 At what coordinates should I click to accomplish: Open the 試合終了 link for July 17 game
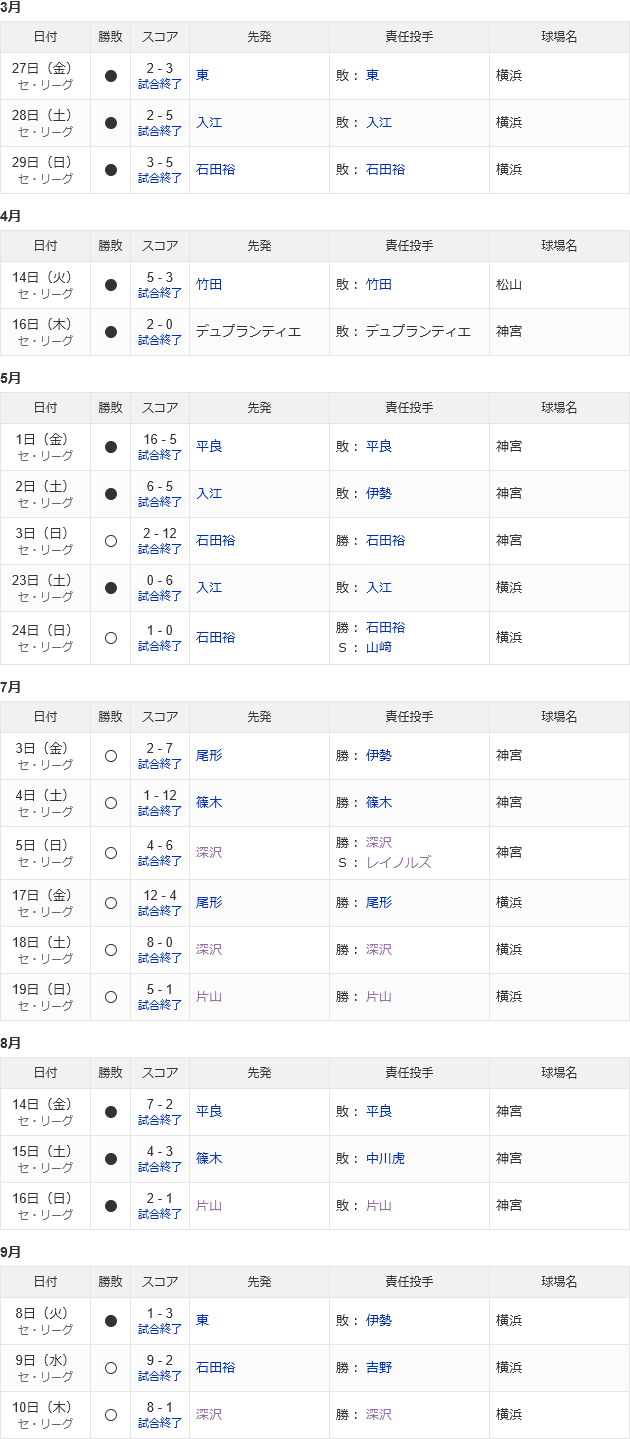pyautogui.click(x=160, y=911)
